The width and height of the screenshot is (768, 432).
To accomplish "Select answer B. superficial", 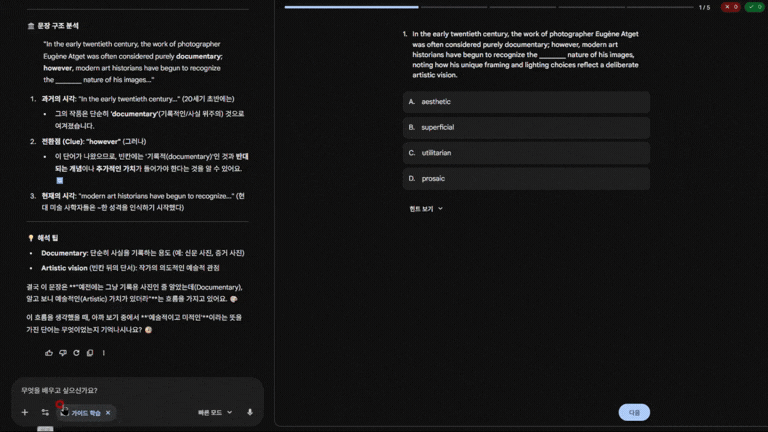I will 526,127.
